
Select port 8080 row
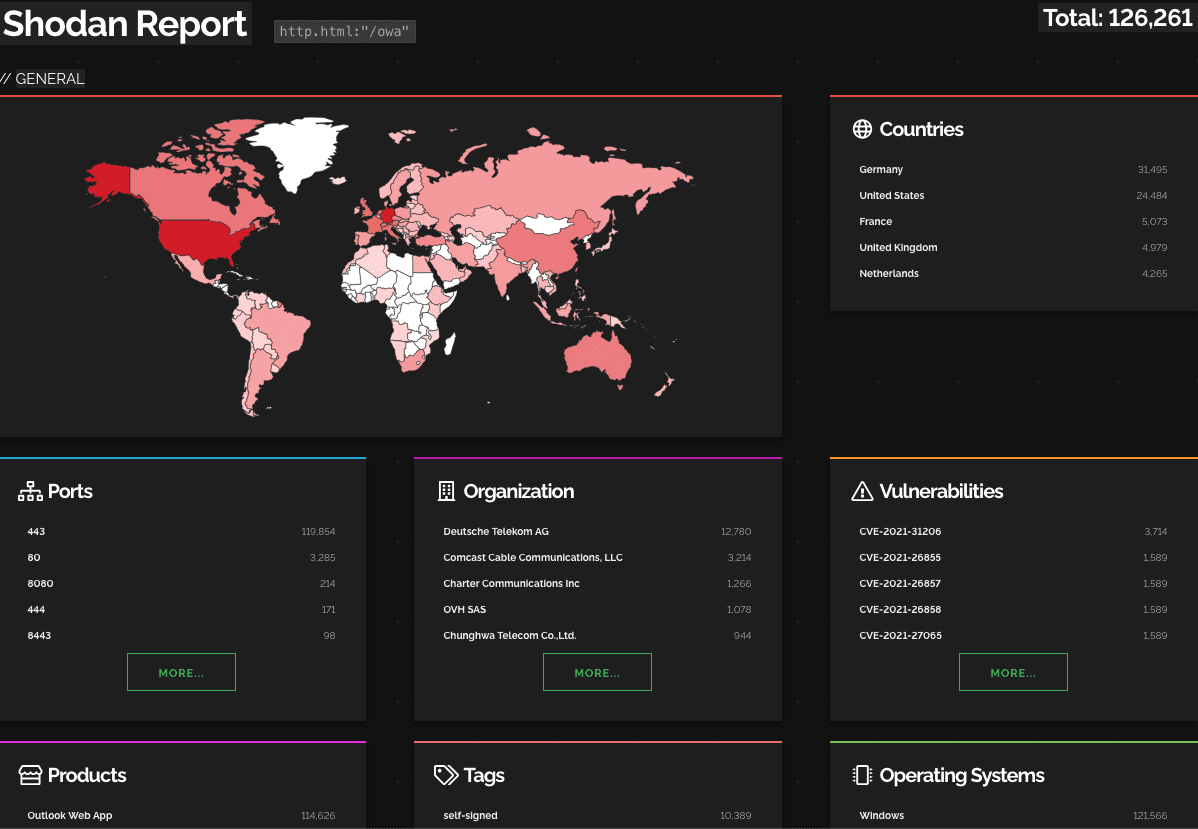[181, 584]
